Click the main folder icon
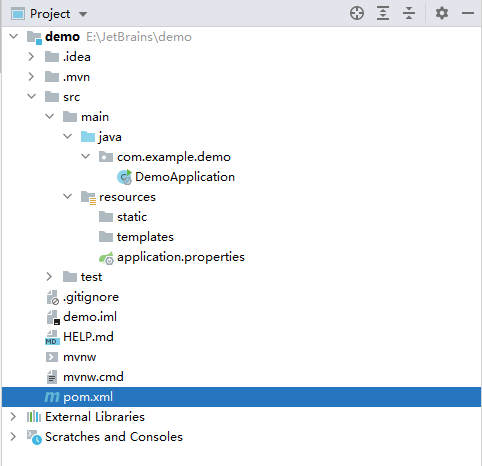The width and height of the screenshot is (482, 466). coord(70,117)
